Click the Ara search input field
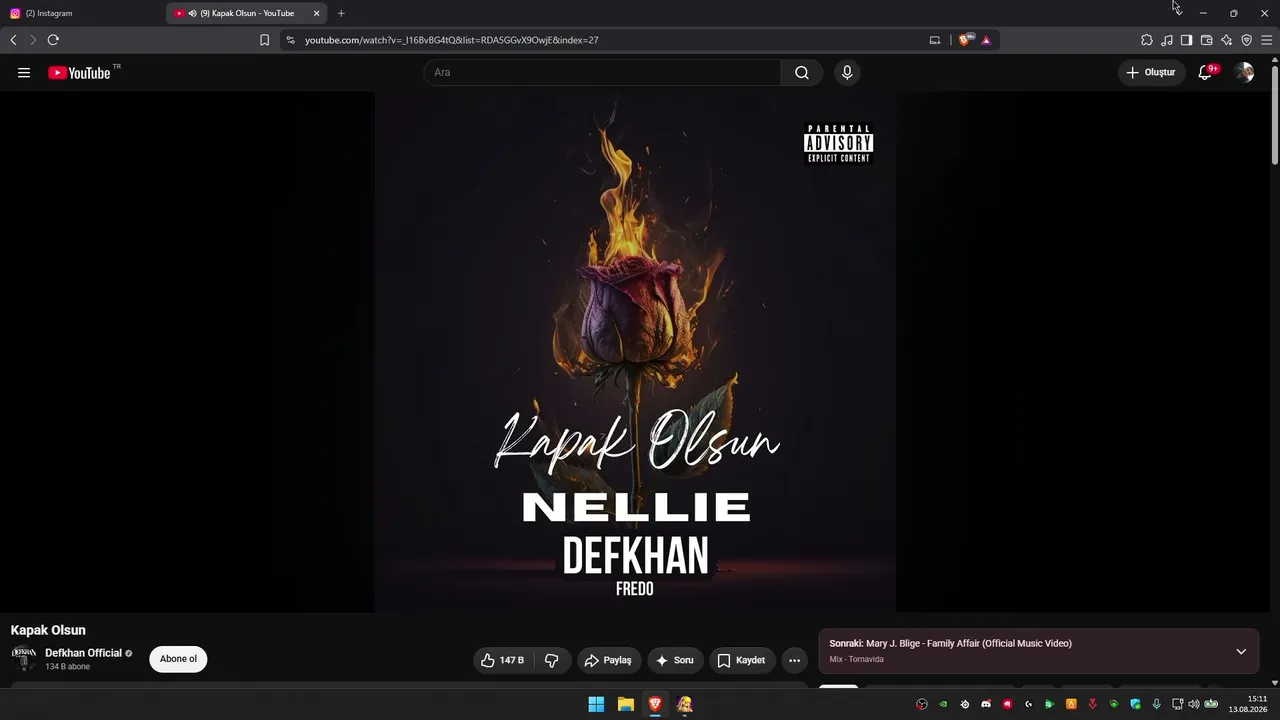1280x720 pixels. tap(602, 73)
